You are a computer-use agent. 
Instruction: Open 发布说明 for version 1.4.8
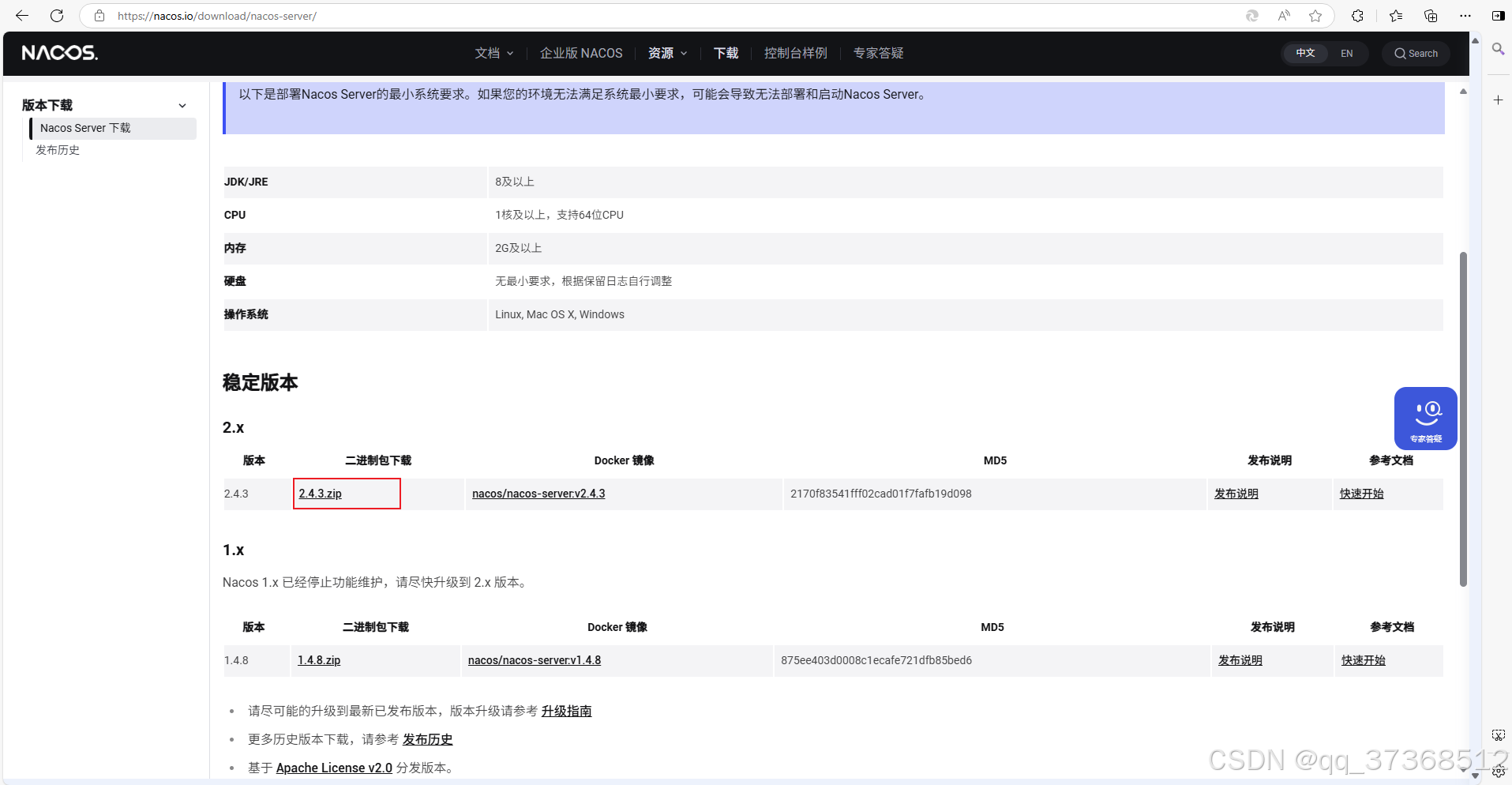[1240, 660]
